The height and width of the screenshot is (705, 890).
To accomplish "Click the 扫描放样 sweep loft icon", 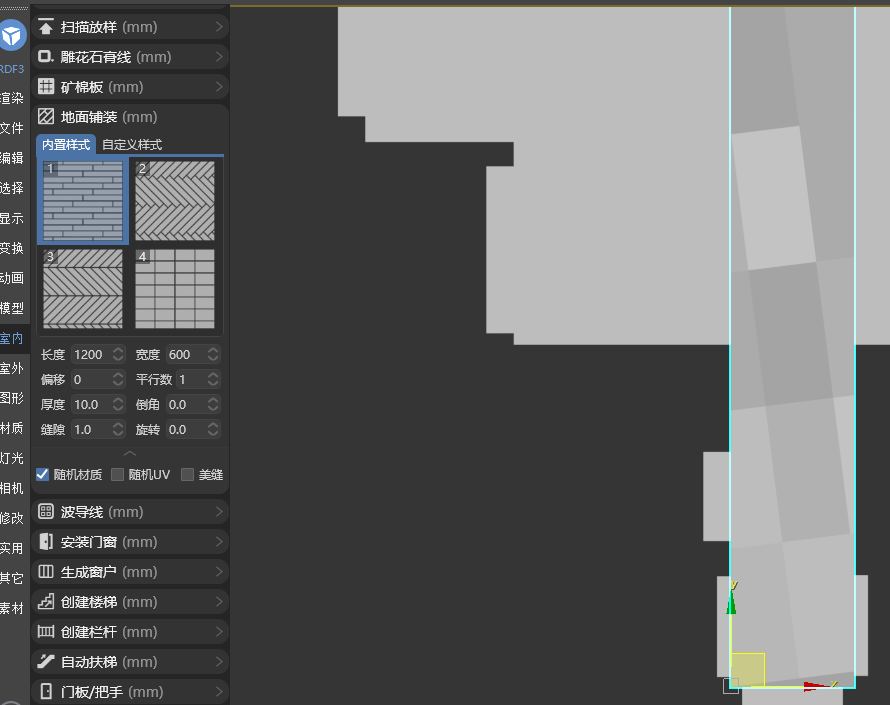I will pos(45,27).
